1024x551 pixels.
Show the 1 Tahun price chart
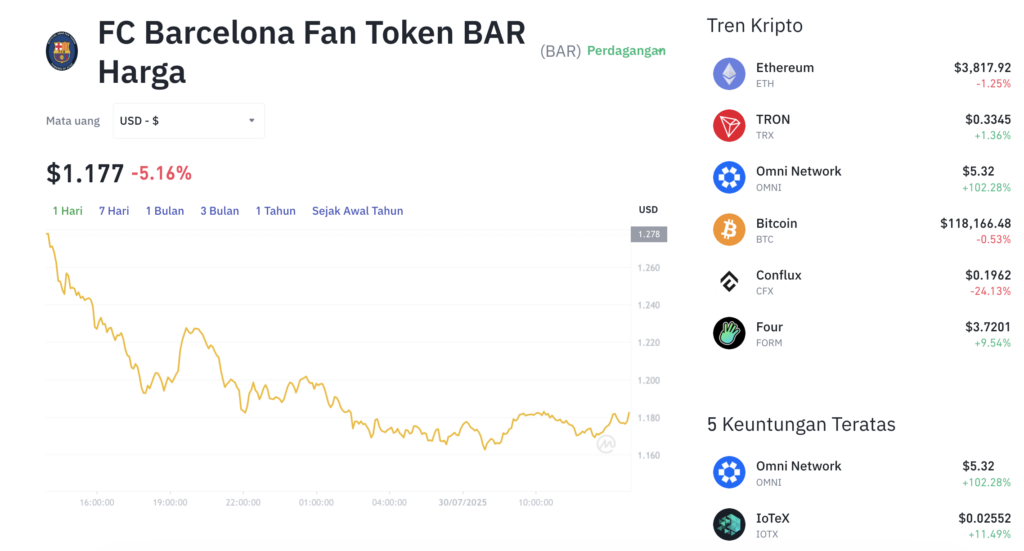tap(276, 211)
